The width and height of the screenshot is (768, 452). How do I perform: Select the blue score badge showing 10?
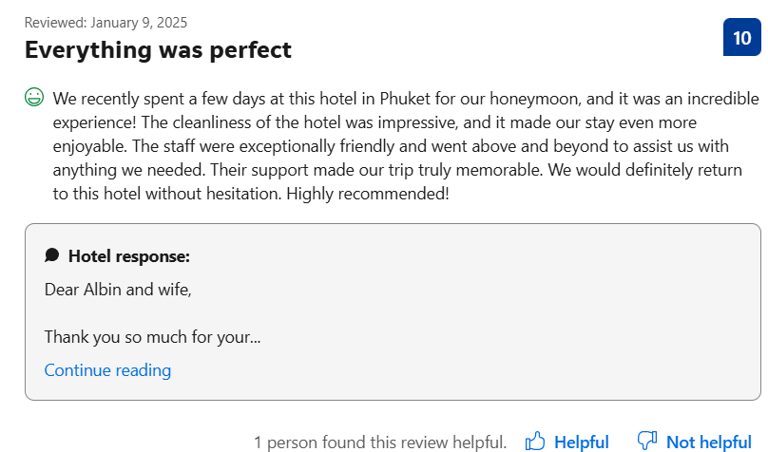tap(742, 37)
